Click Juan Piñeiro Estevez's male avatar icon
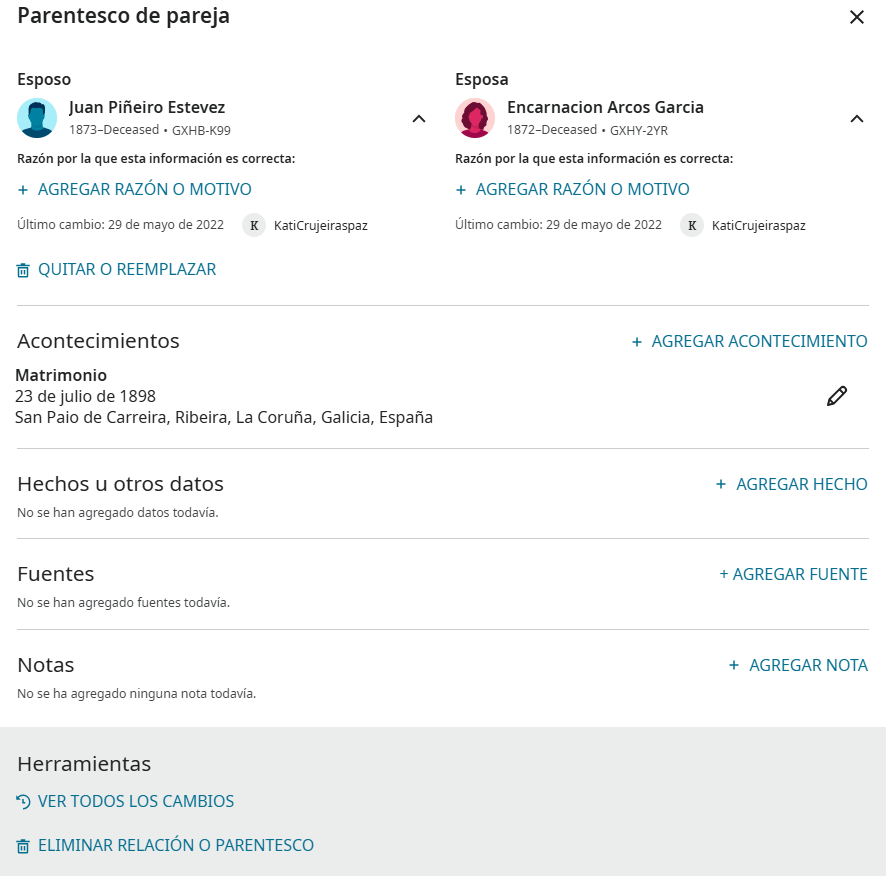This screenshot has height=876, width=886. pyautogui.click(x=37, y=118)
